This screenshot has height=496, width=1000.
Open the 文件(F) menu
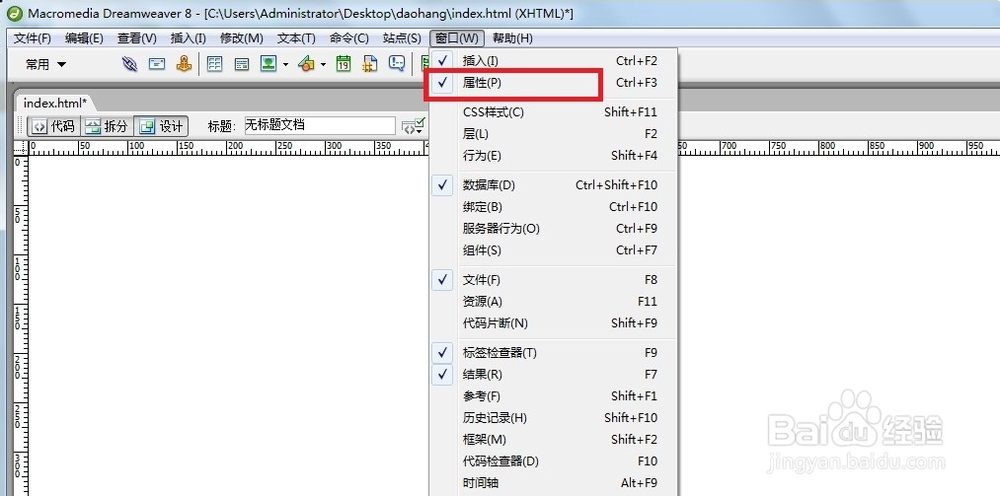[33, 38]
